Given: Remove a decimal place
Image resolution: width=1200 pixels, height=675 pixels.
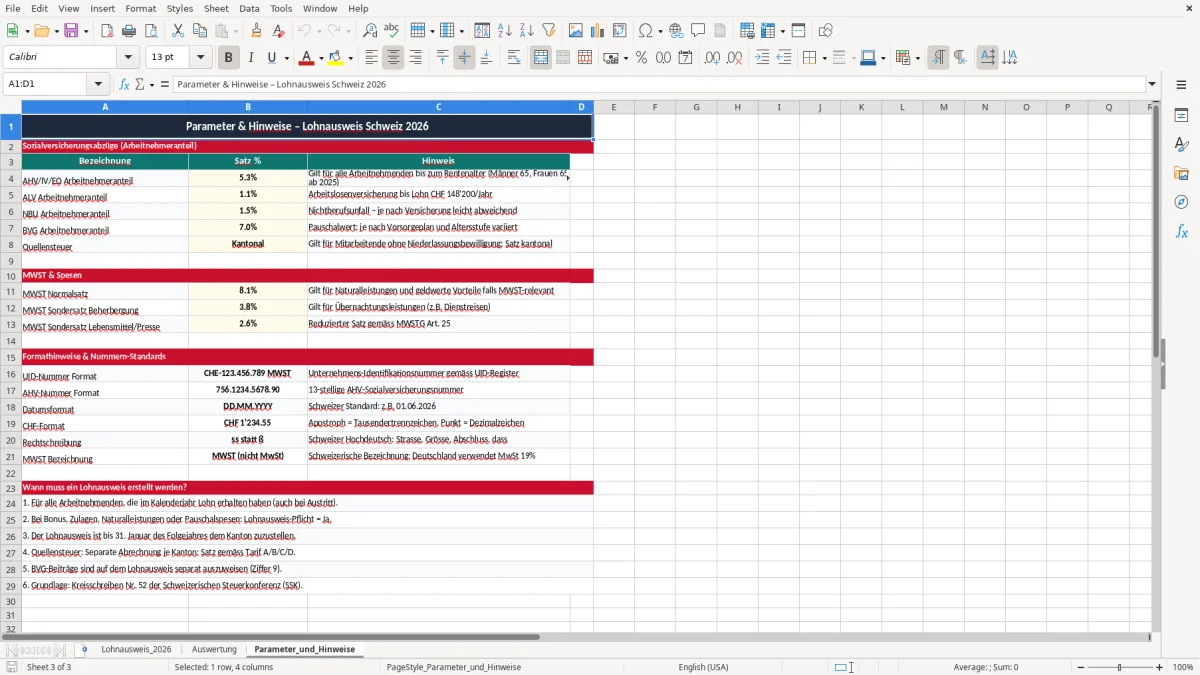Looking at the screenshot, I should (735, 58).
